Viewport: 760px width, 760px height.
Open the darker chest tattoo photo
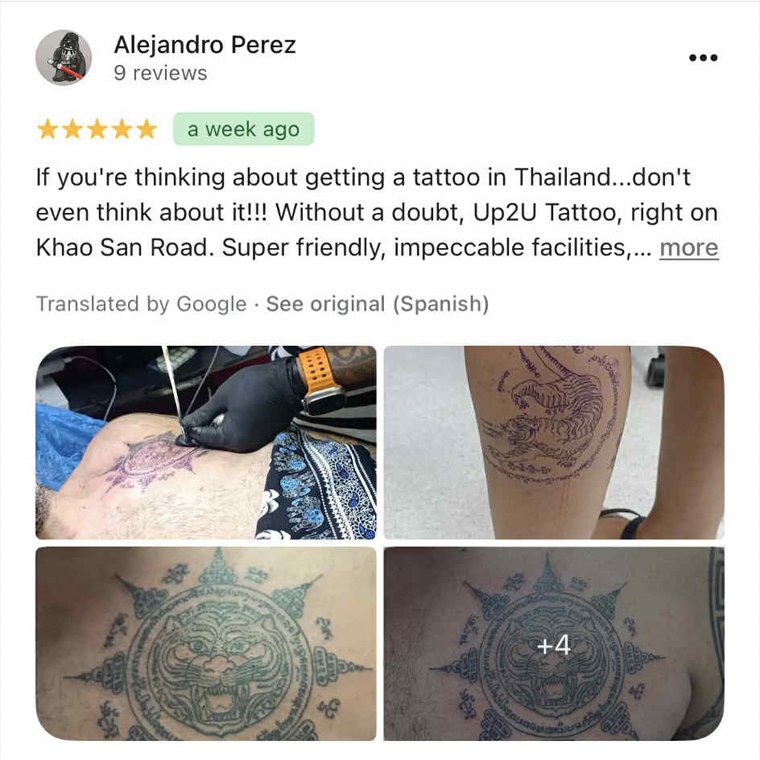click(554, 644)
